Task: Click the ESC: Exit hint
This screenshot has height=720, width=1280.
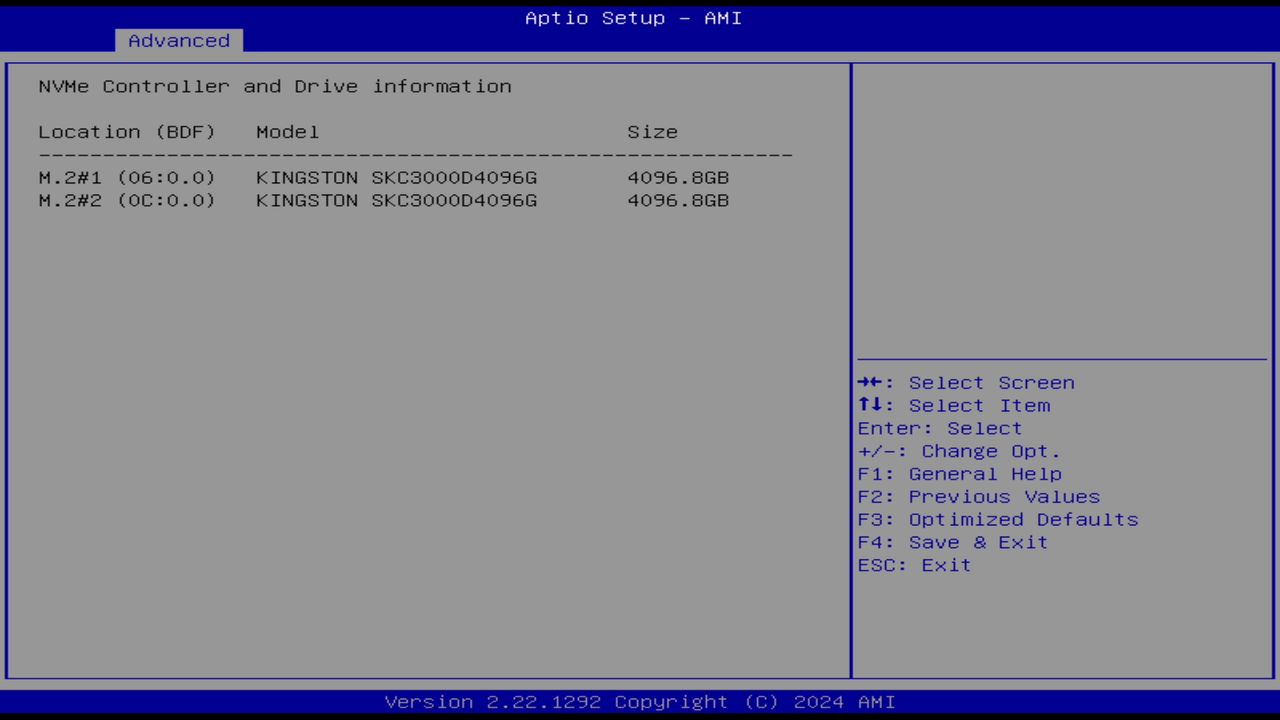Action: [914, 566]
